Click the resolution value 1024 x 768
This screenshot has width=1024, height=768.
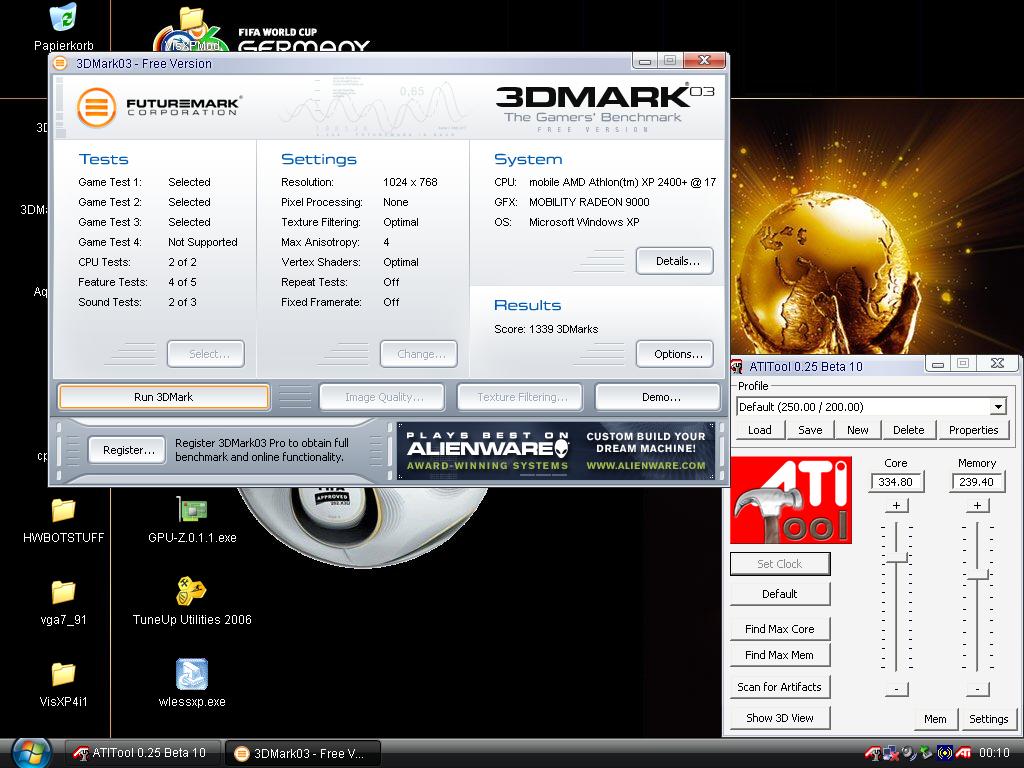410,182
